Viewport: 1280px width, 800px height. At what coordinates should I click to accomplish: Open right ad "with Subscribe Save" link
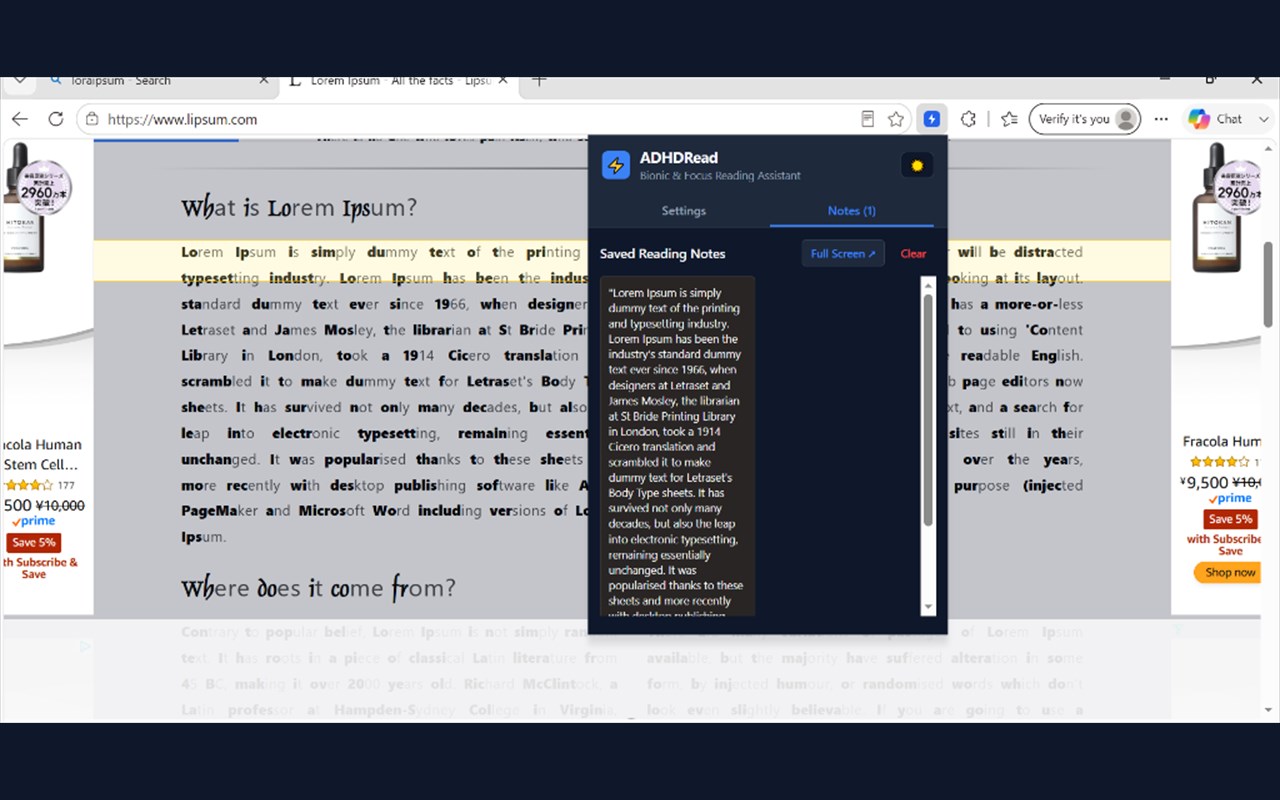click(1224, 545)
